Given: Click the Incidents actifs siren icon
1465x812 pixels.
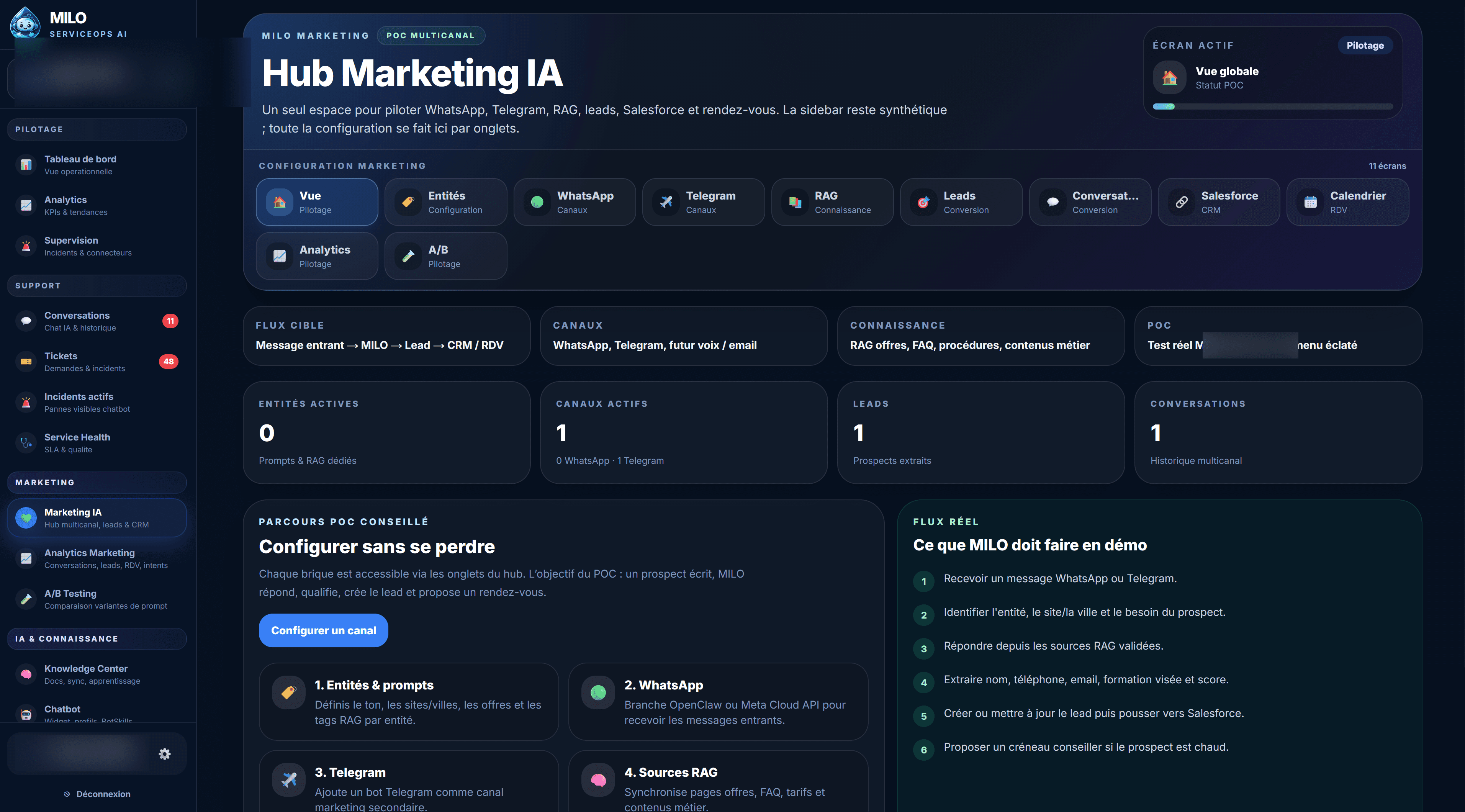Looking at the screenshot, I should pos(26,403).
